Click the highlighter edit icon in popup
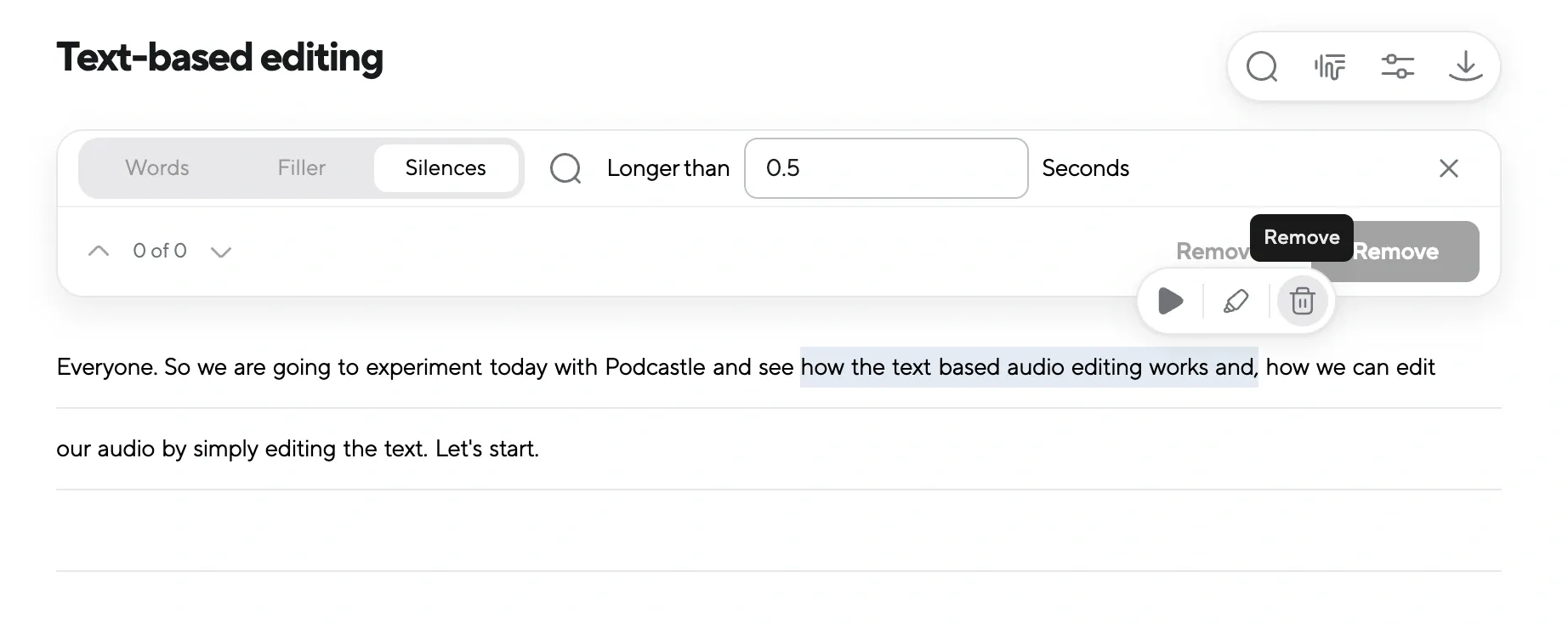This screenshot has width=1568, height=634. click(1236, 301)
